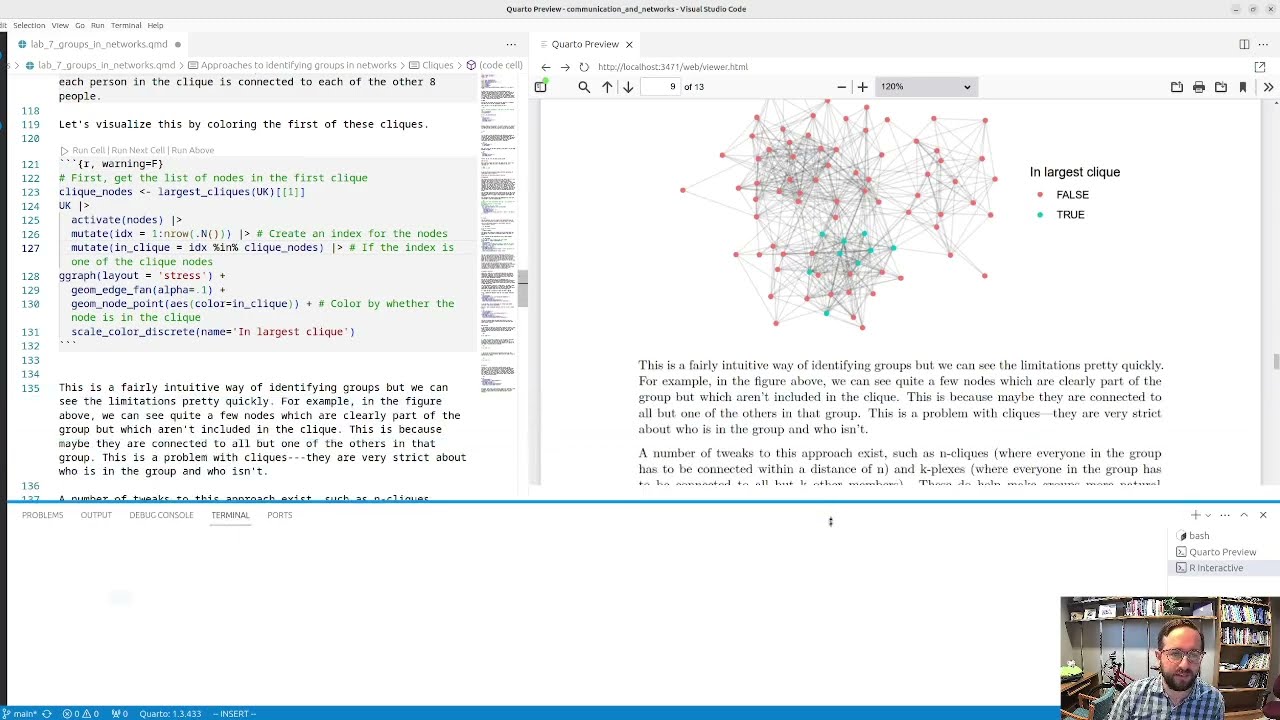Reload the Quarto Preview page

point(584,67)
